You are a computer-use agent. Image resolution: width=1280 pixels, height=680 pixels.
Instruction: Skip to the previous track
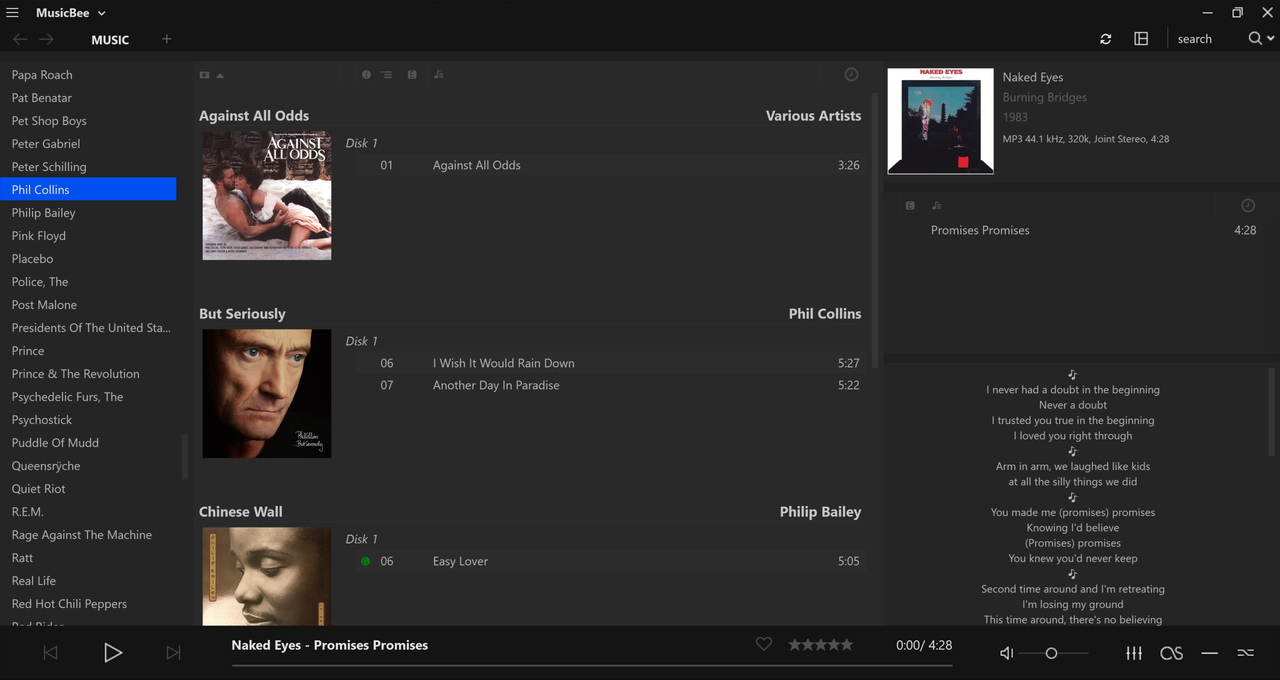tap(50, 653)
